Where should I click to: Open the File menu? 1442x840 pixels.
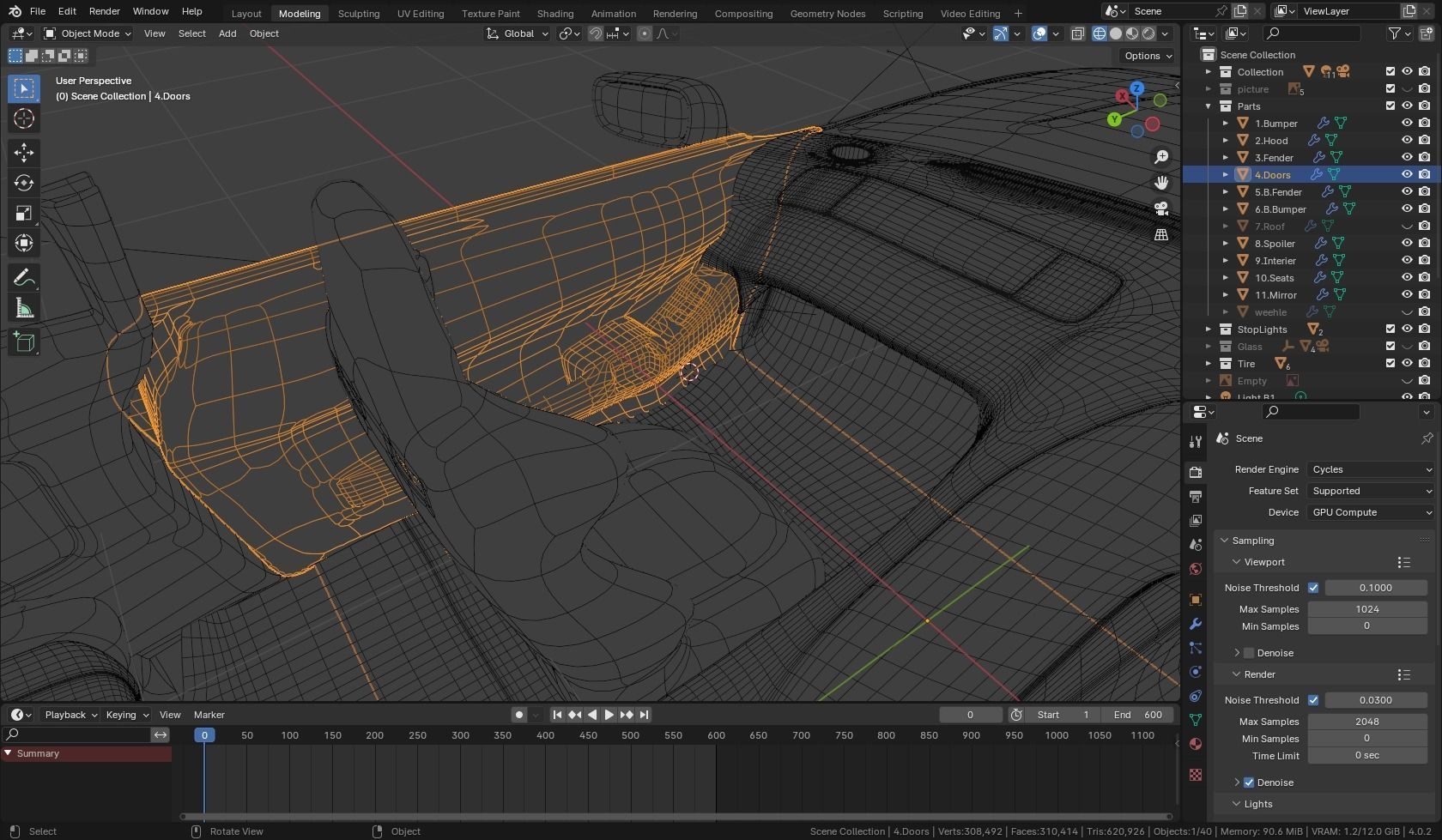coord(38,11)
